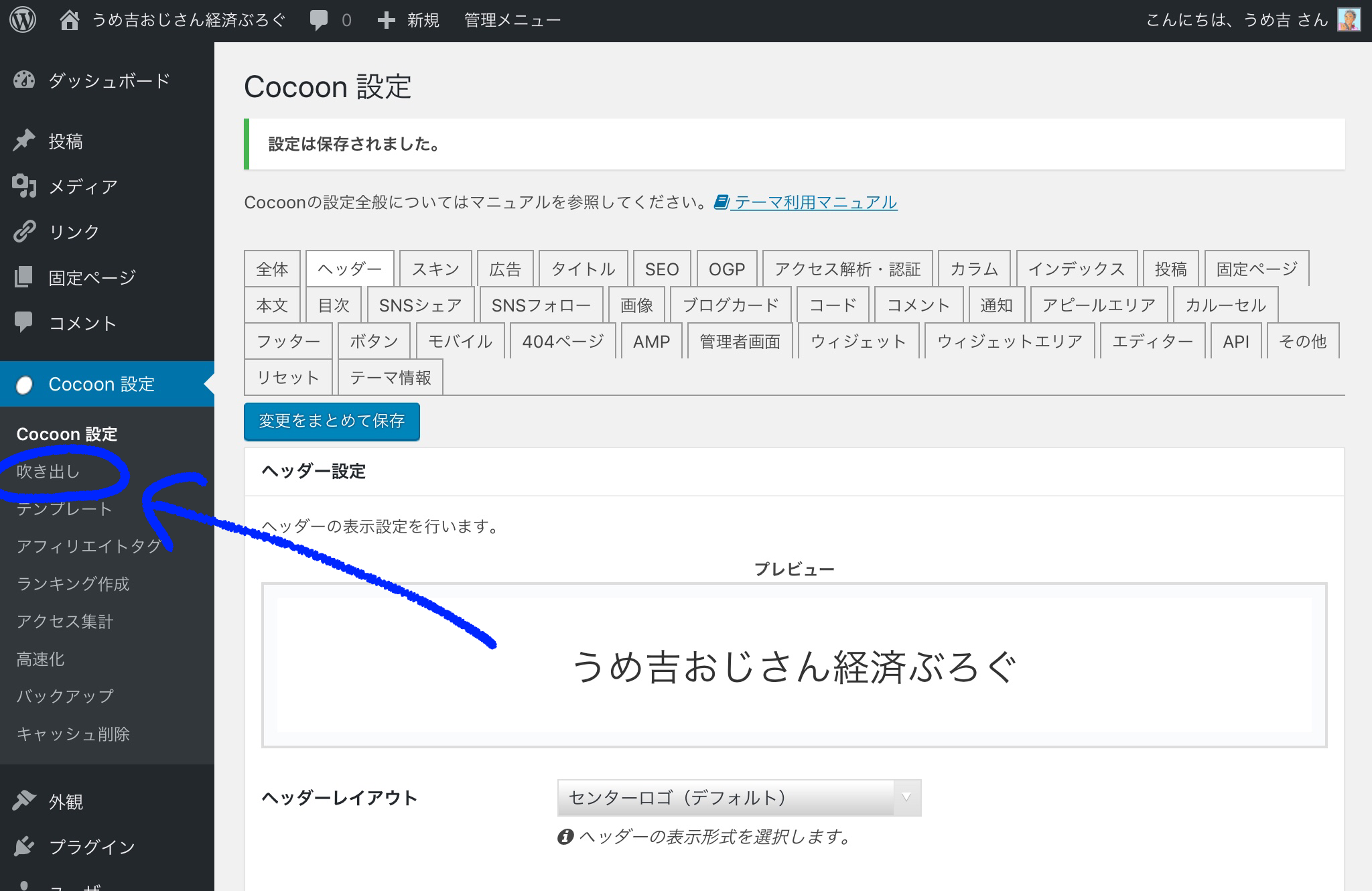Click the header preview site title
This screenshot has height=891, width=1372.
[x=794, y=667]
